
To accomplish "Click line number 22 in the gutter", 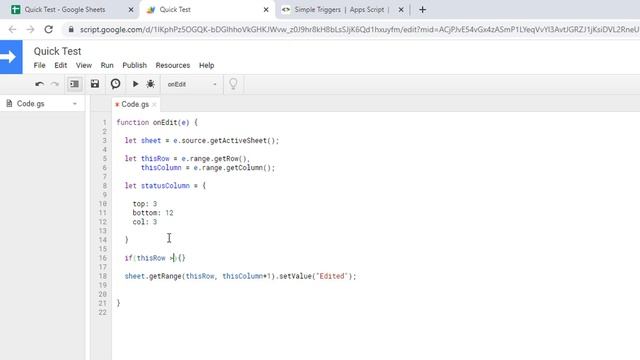I will point(102,312).
